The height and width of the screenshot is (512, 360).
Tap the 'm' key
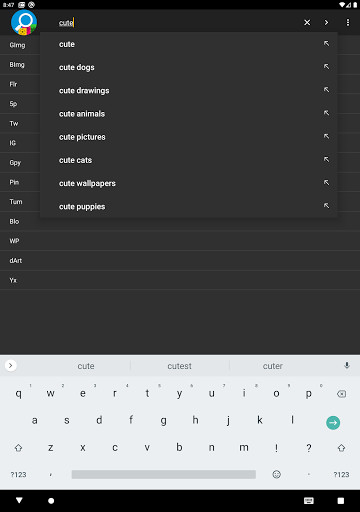point(244,448)
